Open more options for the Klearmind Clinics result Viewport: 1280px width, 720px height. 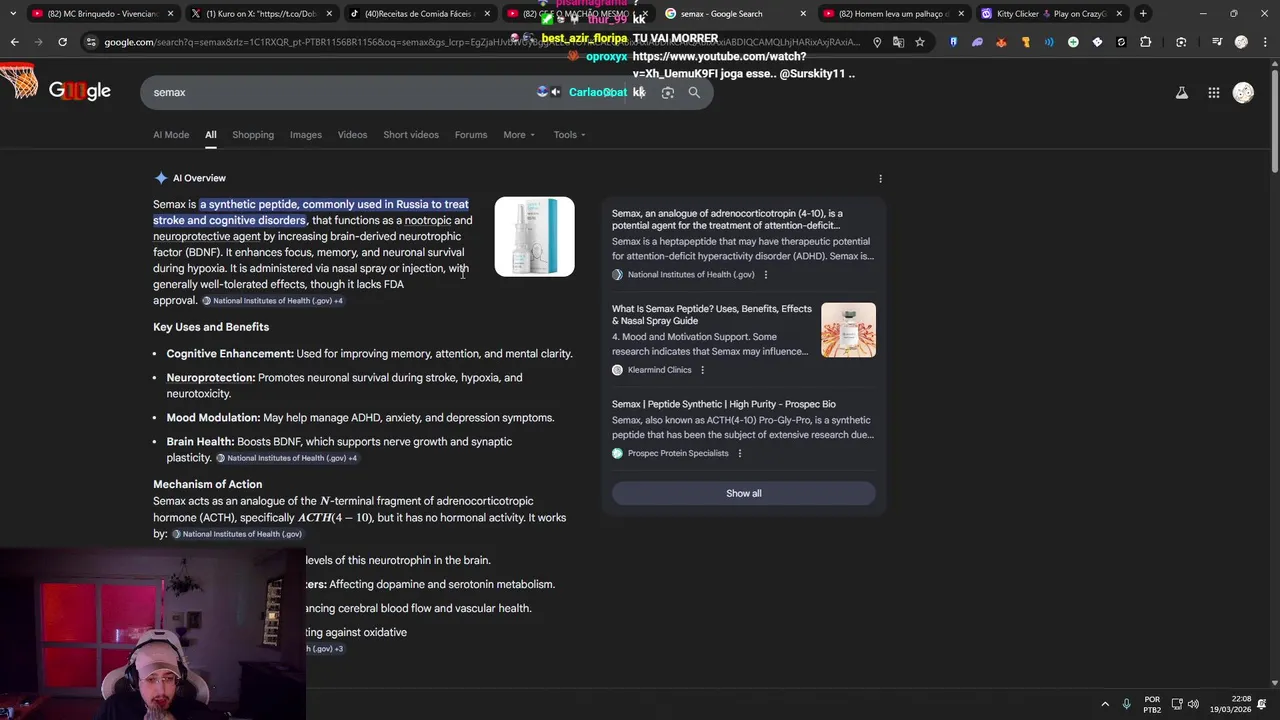702,370
